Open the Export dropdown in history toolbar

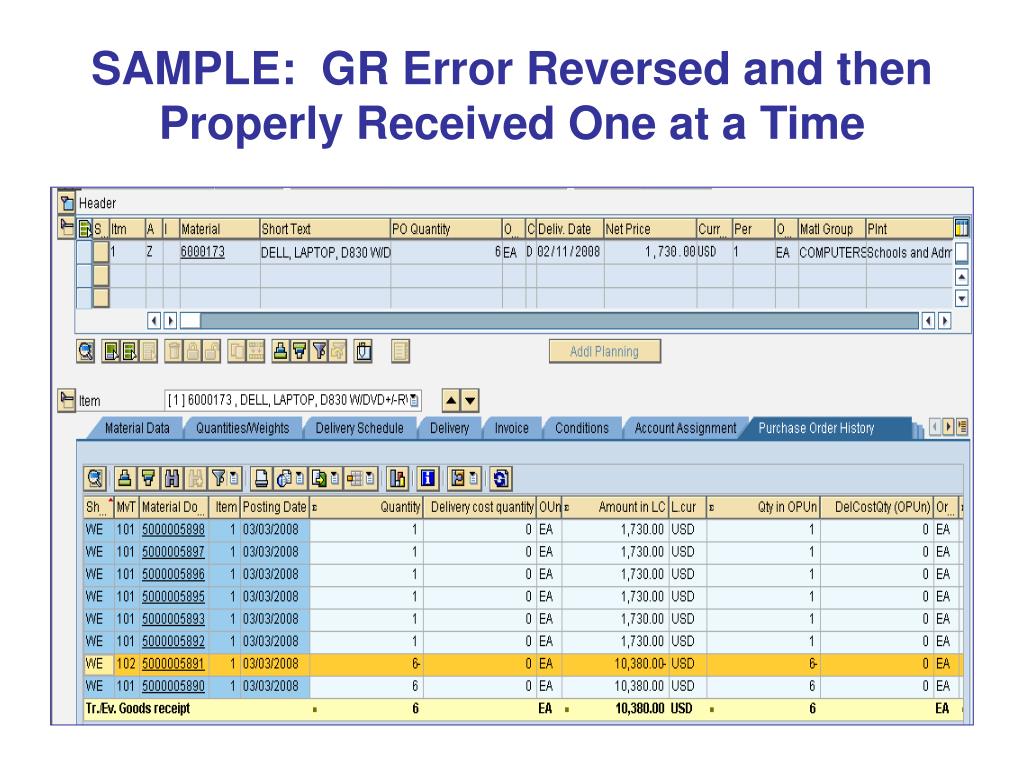(x=325, y=479)
